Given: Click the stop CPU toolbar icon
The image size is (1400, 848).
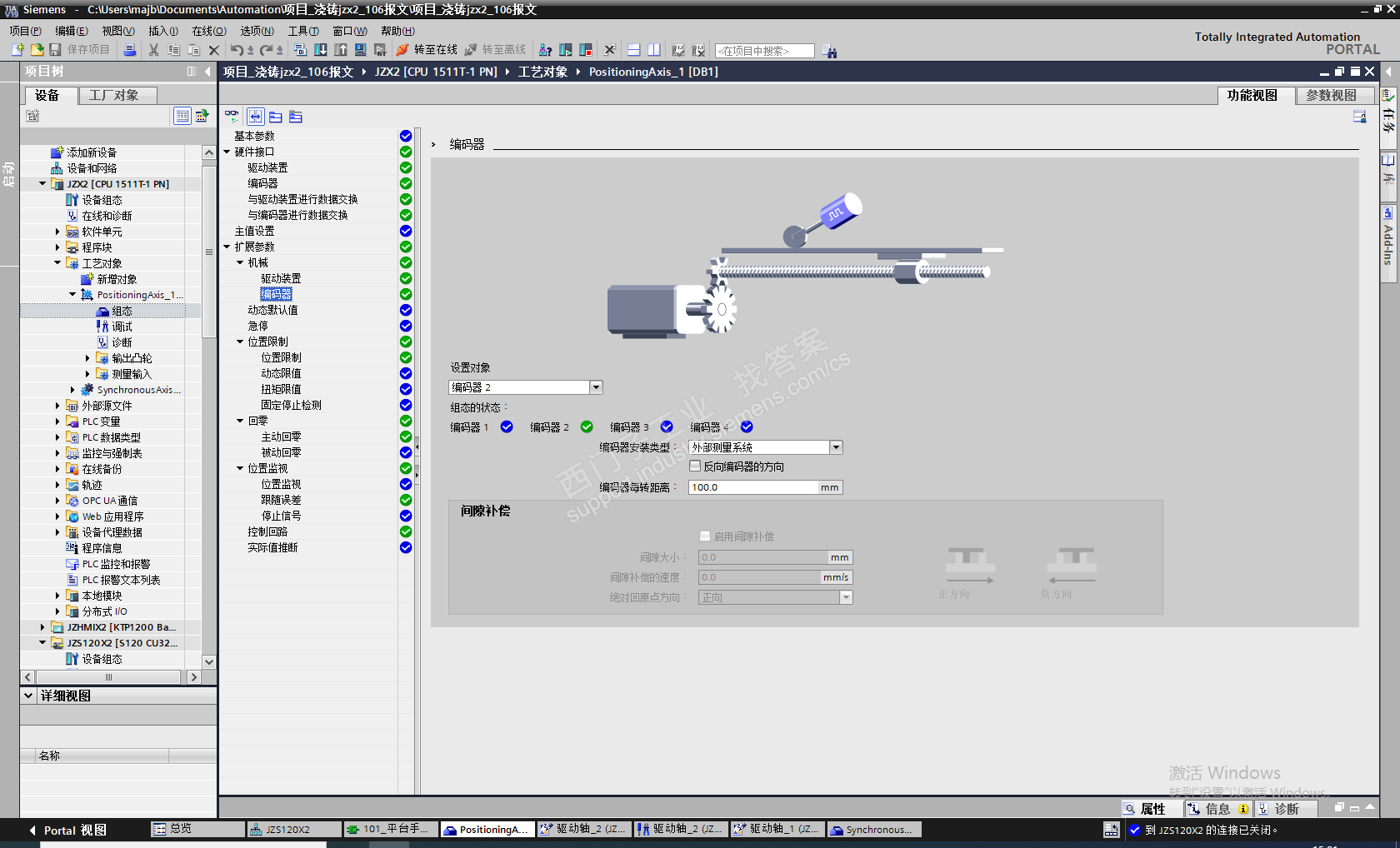Looking at the screenshot, I should click(x=586, y=50).
